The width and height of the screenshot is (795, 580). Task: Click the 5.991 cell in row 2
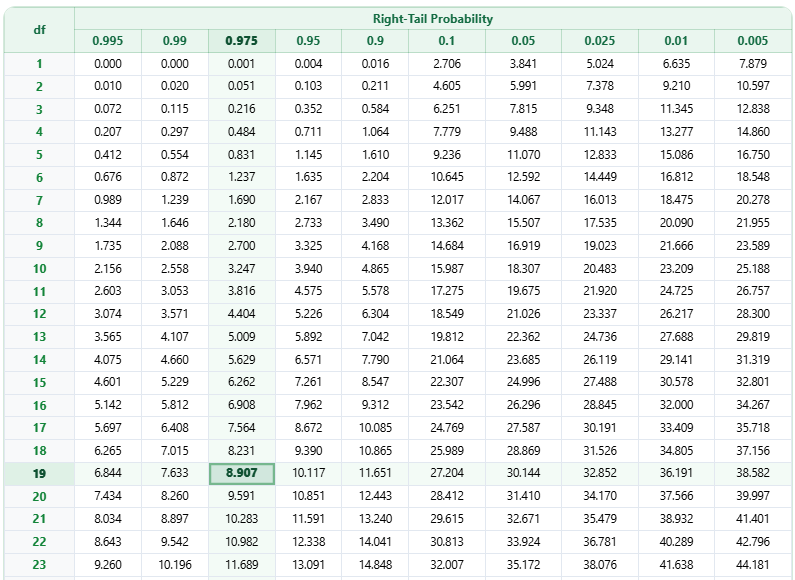point(523,86)
